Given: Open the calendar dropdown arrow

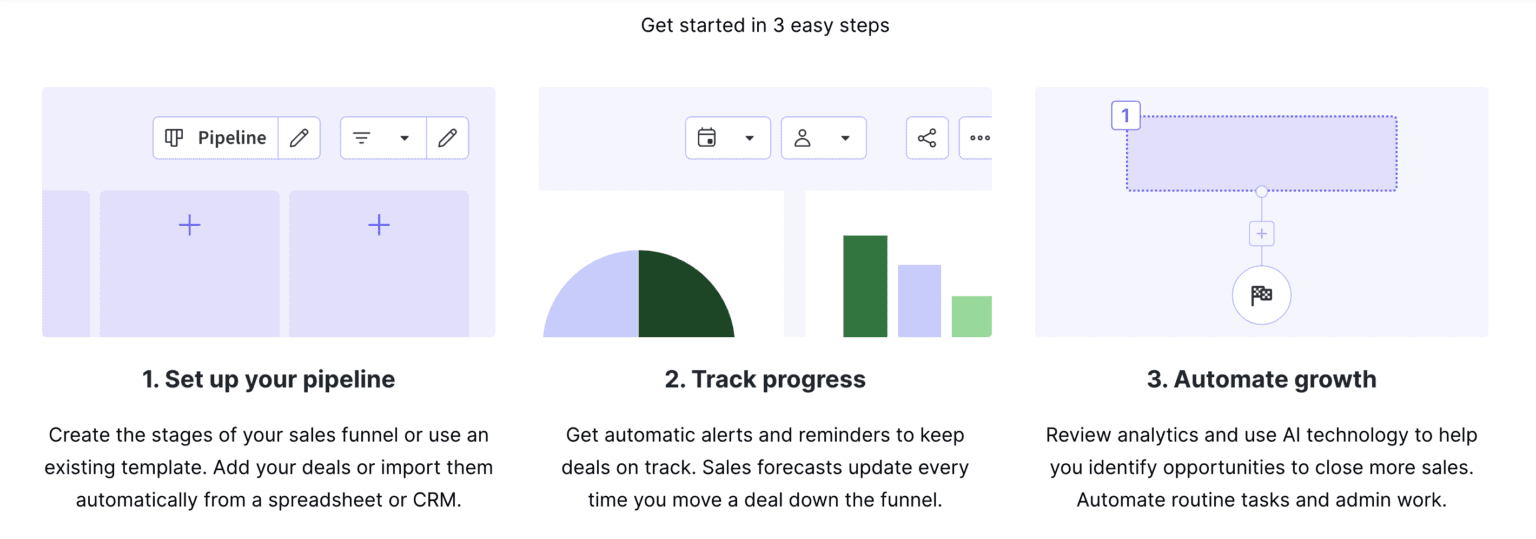Looking at the screenshot, I should coord(749,138).
